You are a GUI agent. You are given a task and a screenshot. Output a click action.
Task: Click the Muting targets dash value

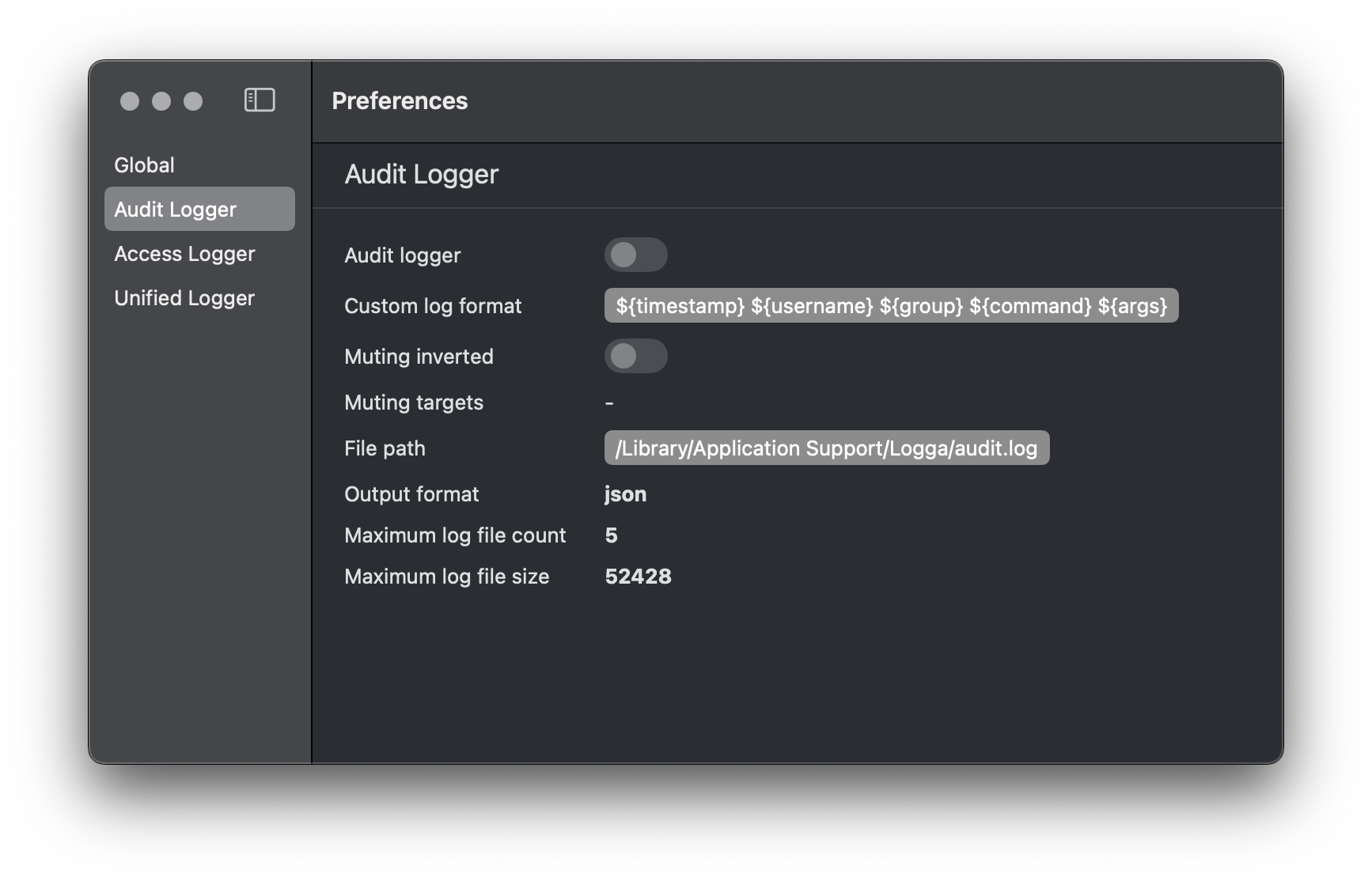(x=609, y=403)
